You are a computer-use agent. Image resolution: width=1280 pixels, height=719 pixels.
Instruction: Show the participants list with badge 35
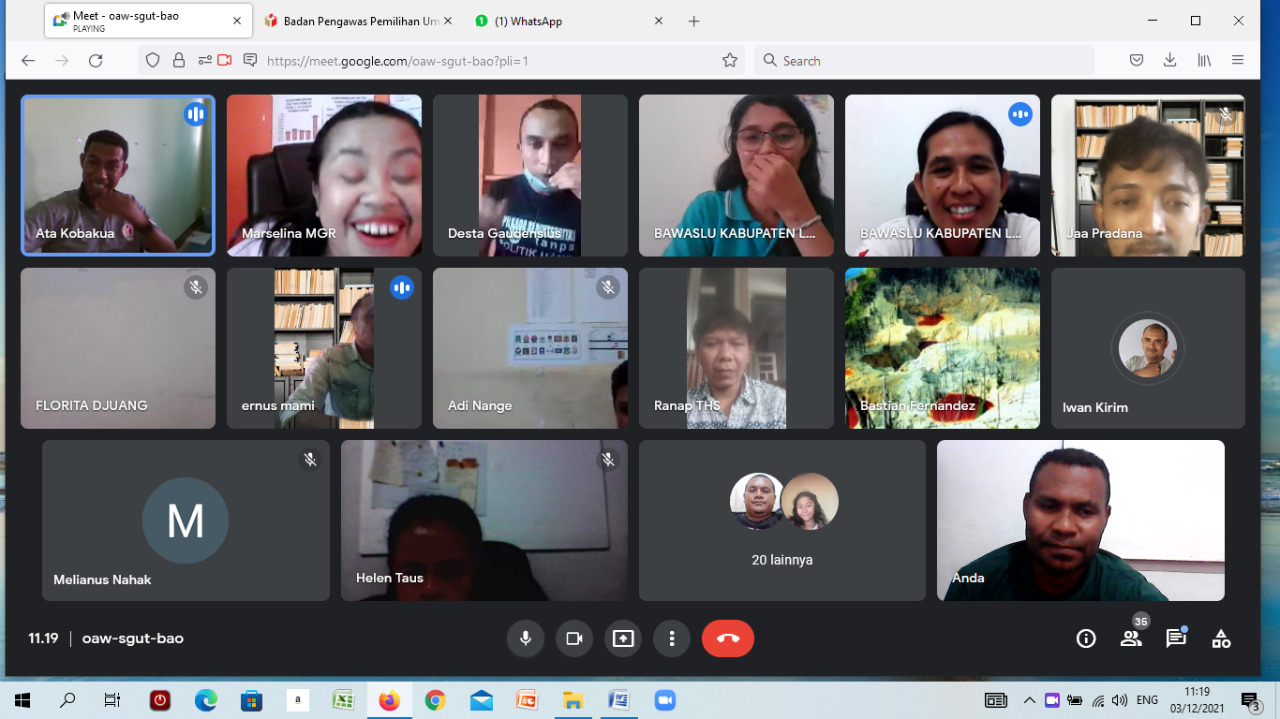[x=1131, y=637]
